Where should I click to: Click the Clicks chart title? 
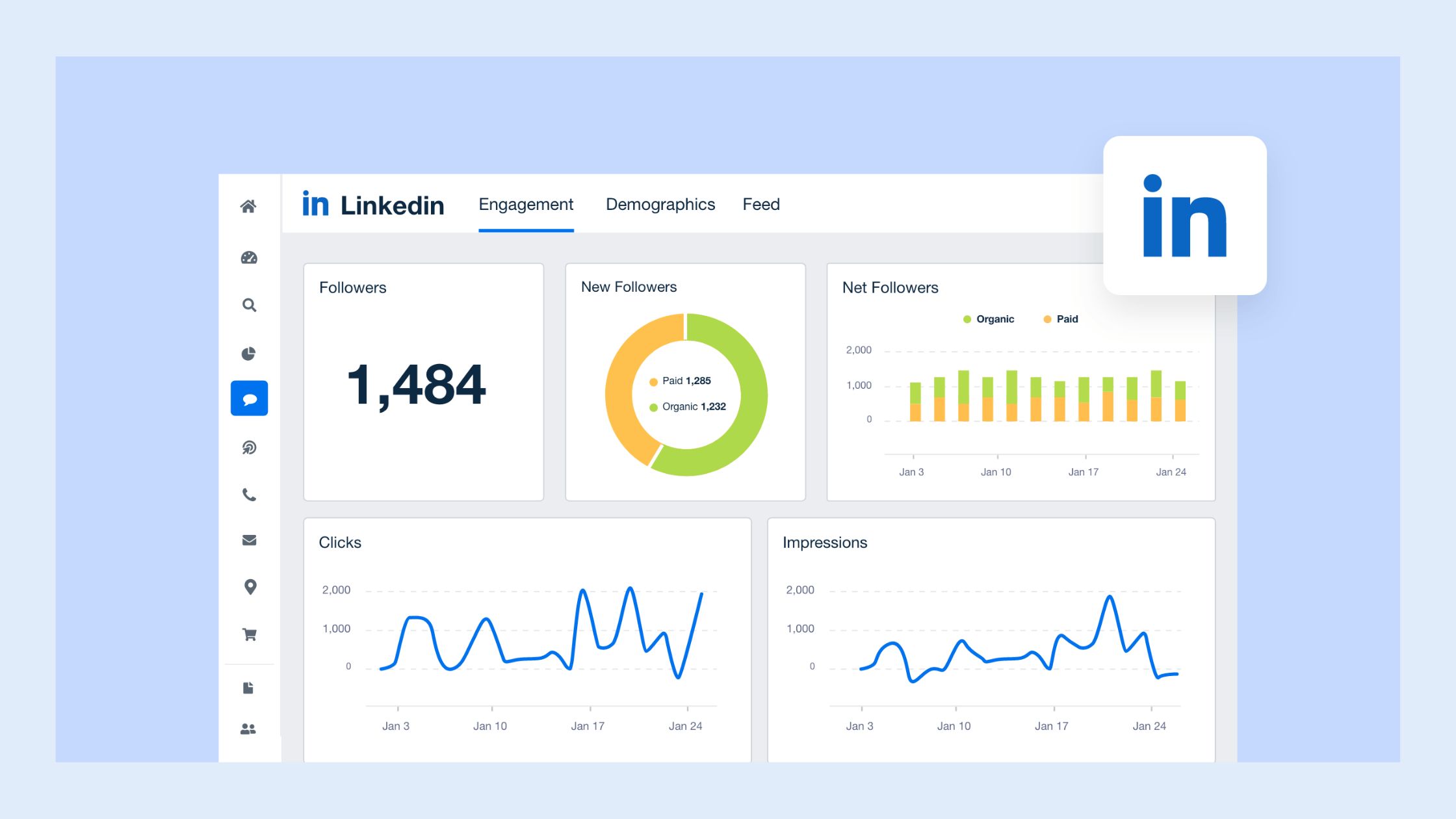point(340,543)
